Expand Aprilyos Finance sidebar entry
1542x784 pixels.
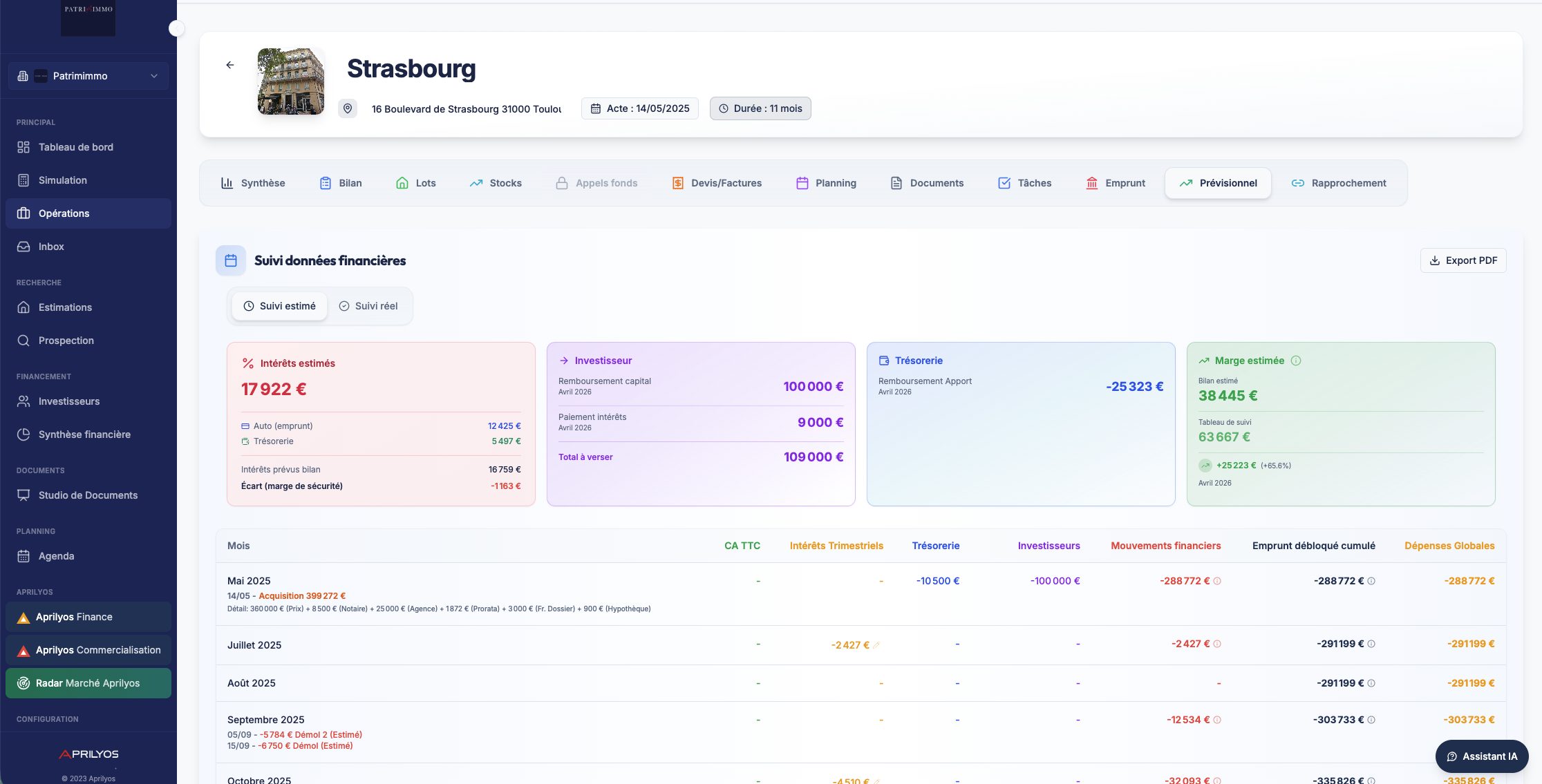[88, 617]
